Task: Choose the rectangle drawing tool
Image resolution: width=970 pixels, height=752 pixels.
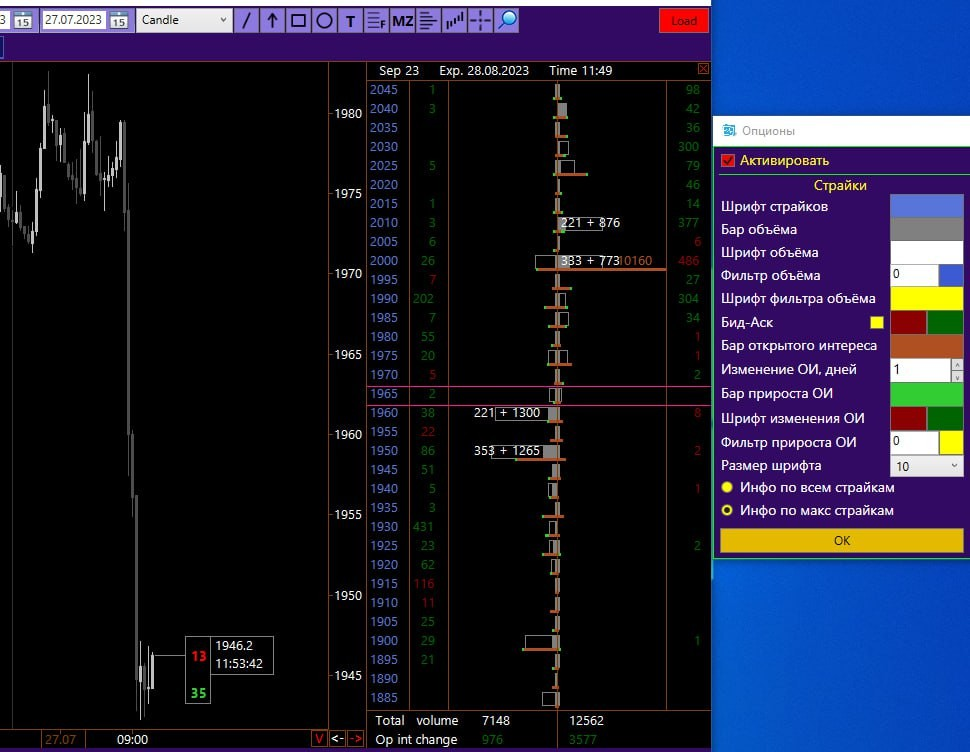Action: pos(298,20)
